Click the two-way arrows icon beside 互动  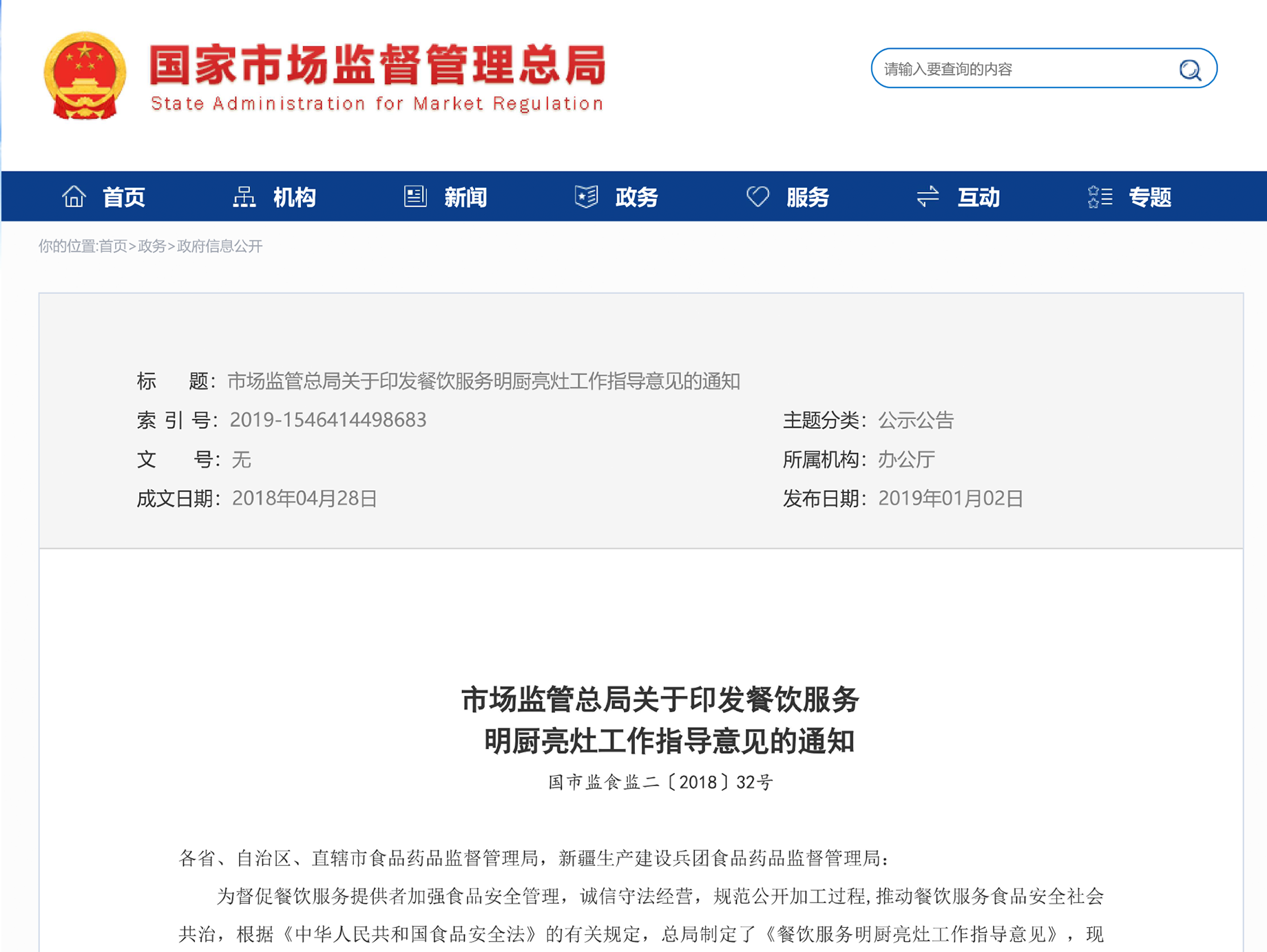click(x=928, y=197)
